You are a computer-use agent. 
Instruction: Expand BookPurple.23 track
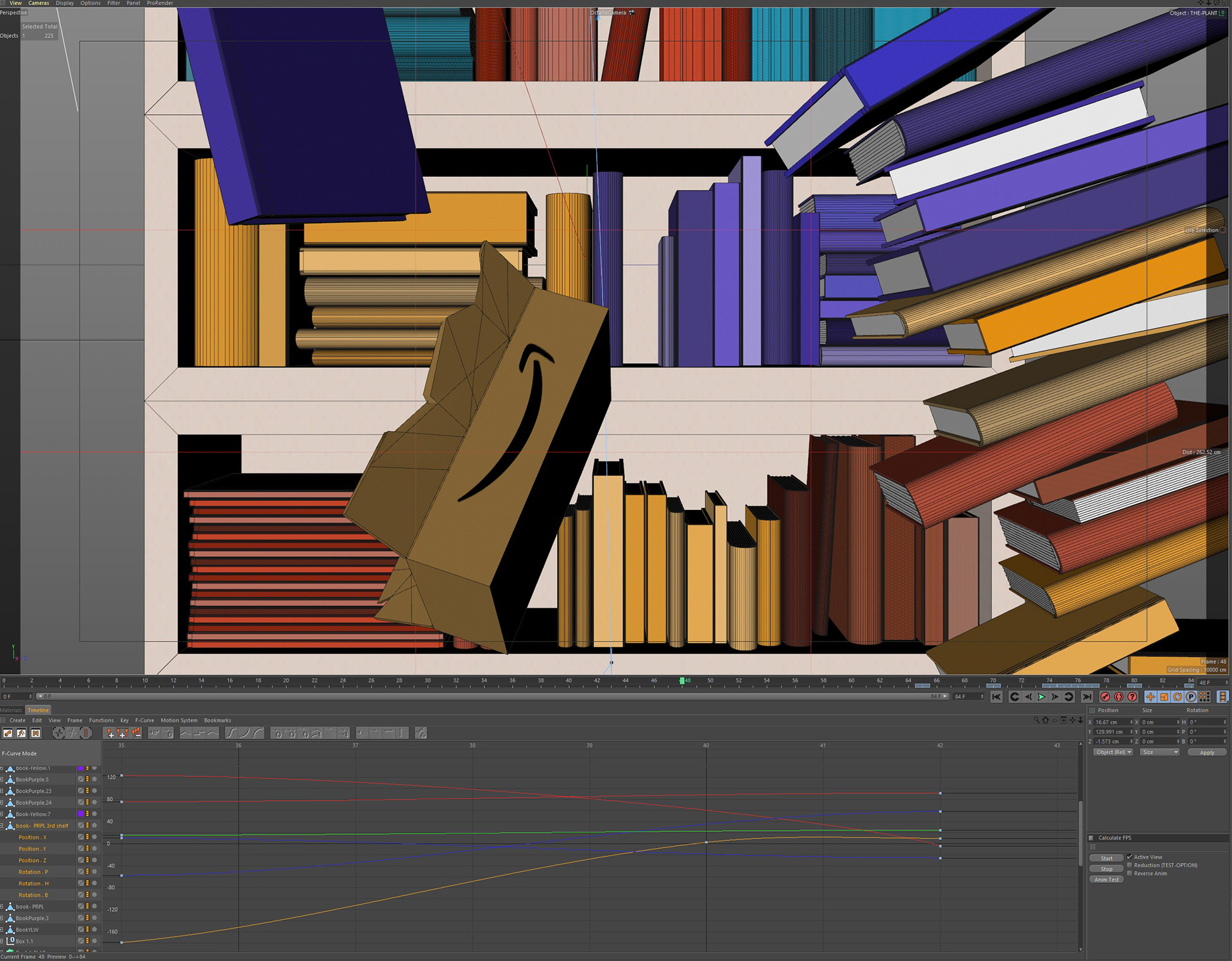(2, 792)
